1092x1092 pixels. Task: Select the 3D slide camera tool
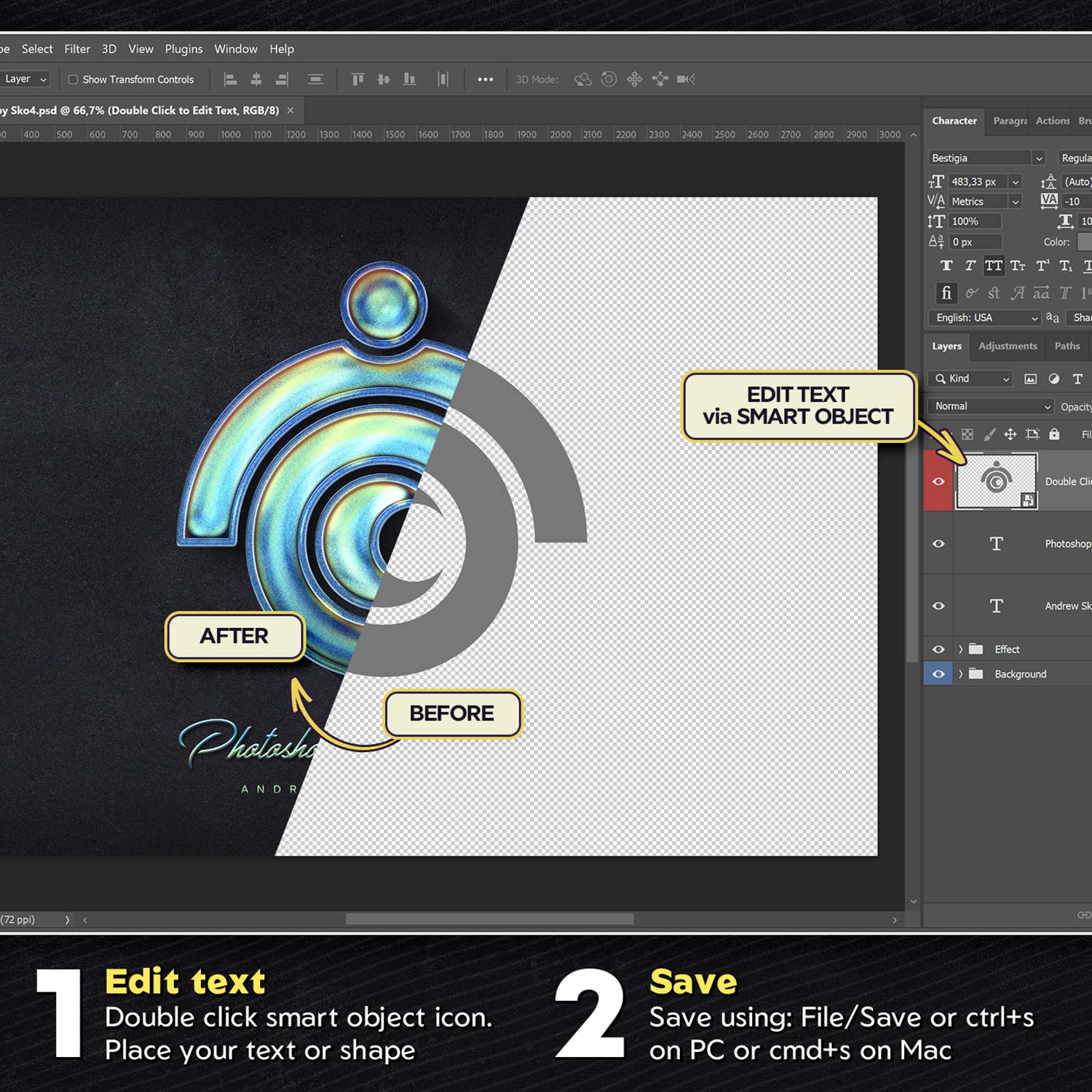(x=660, y=79)
